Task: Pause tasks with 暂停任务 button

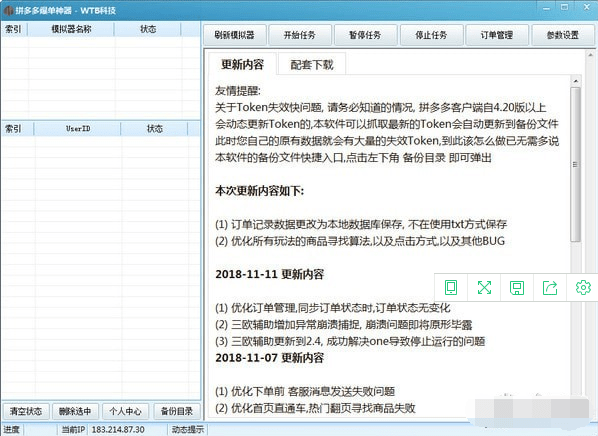Action: click(365, 35)
